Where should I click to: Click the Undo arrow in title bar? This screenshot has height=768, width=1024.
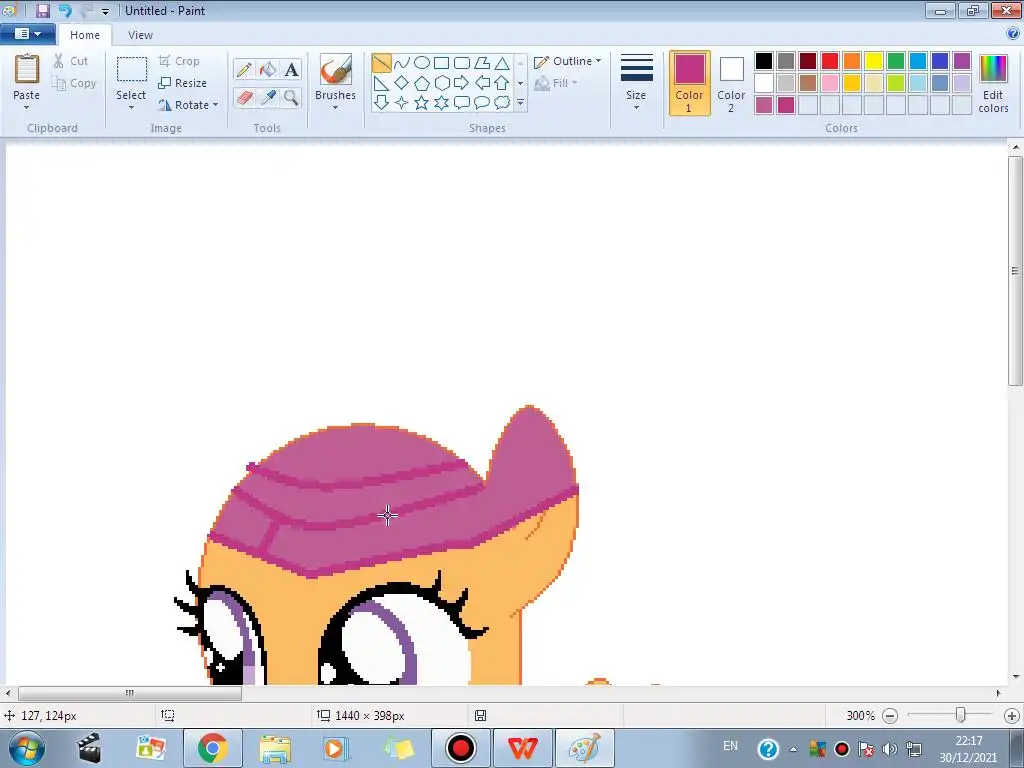[x=65, y=10]
